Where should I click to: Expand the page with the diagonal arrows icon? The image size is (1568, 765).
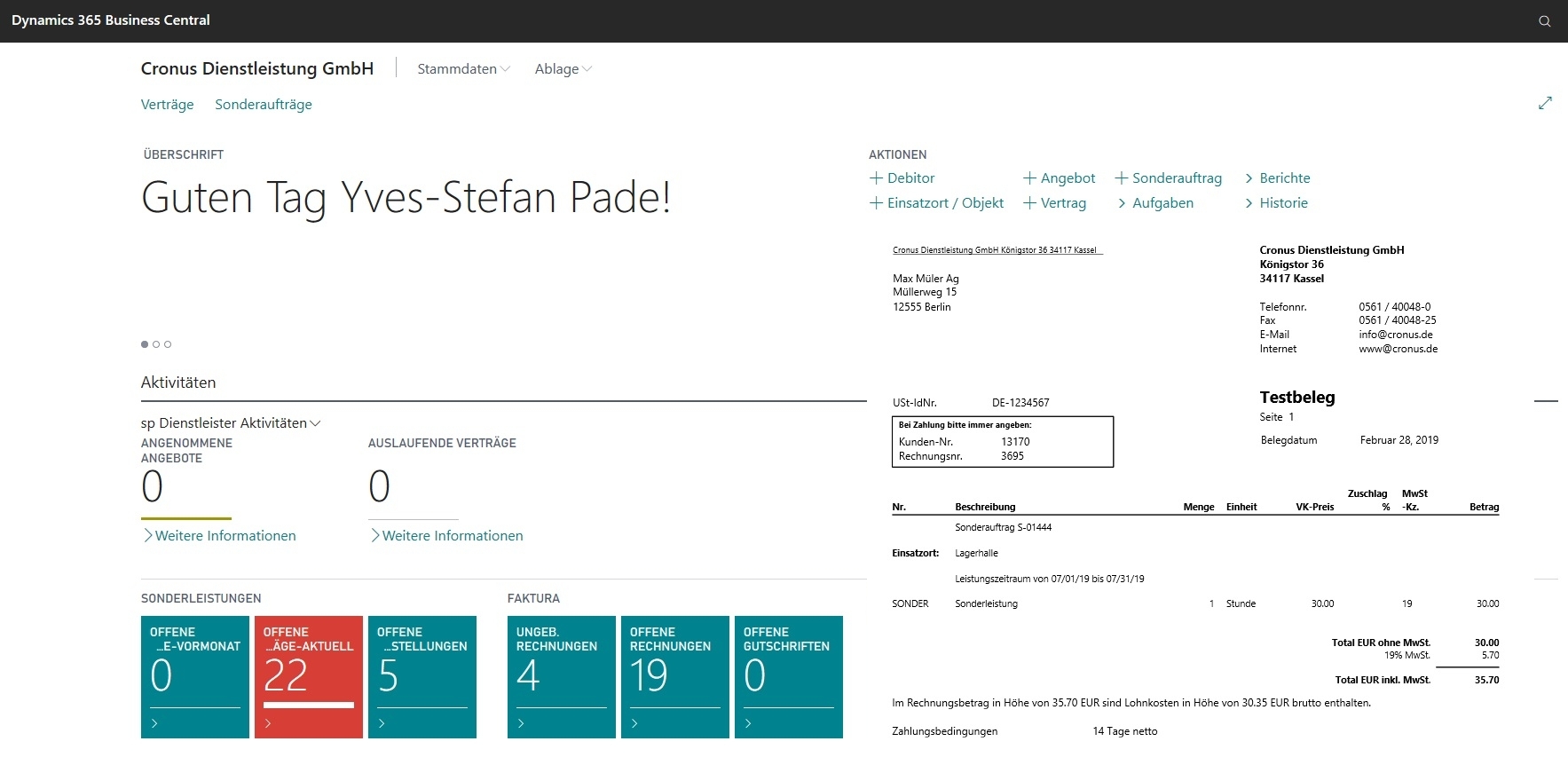1545,103
